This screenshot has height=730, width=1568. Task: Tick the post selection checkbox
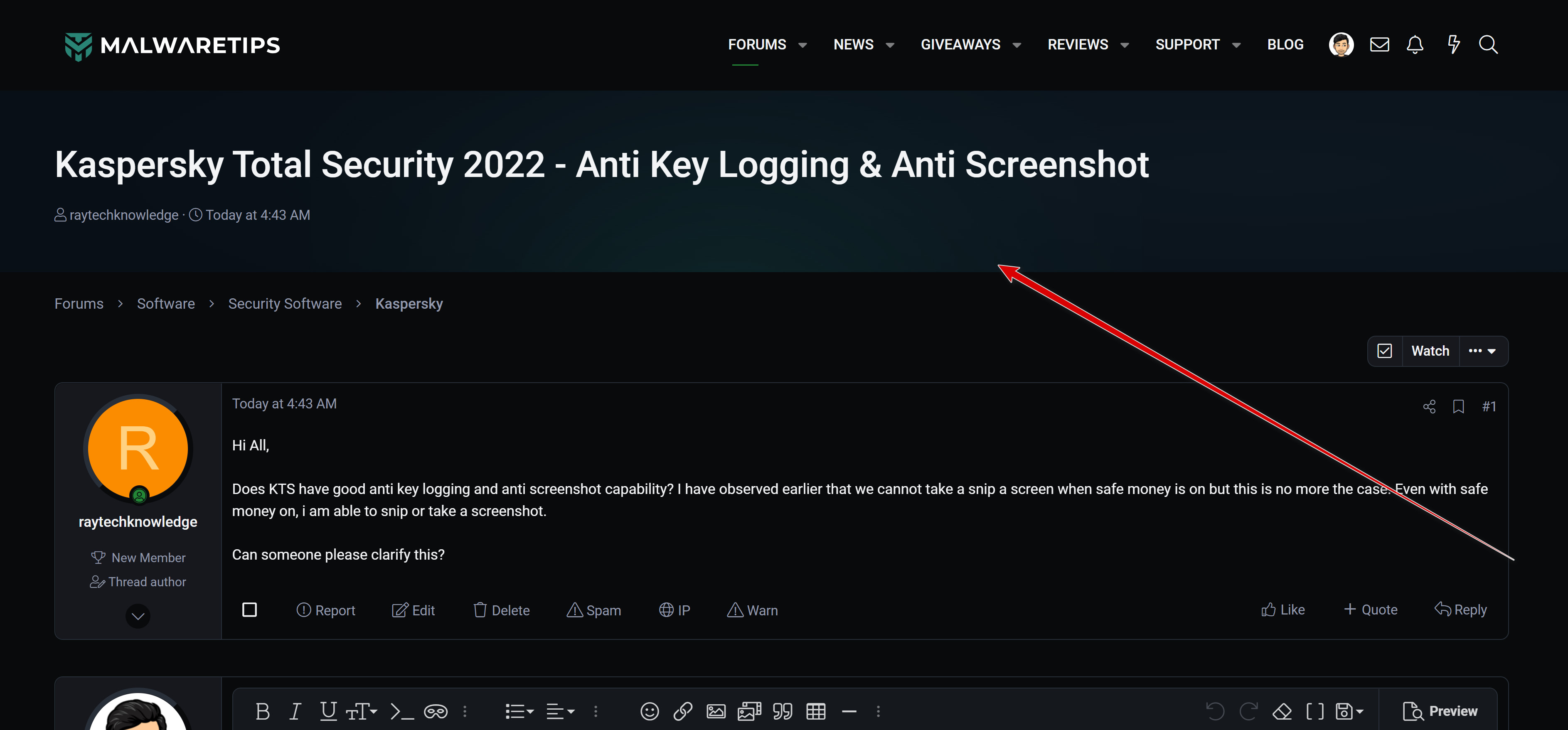pyautogui.click(x=250, y=610)
